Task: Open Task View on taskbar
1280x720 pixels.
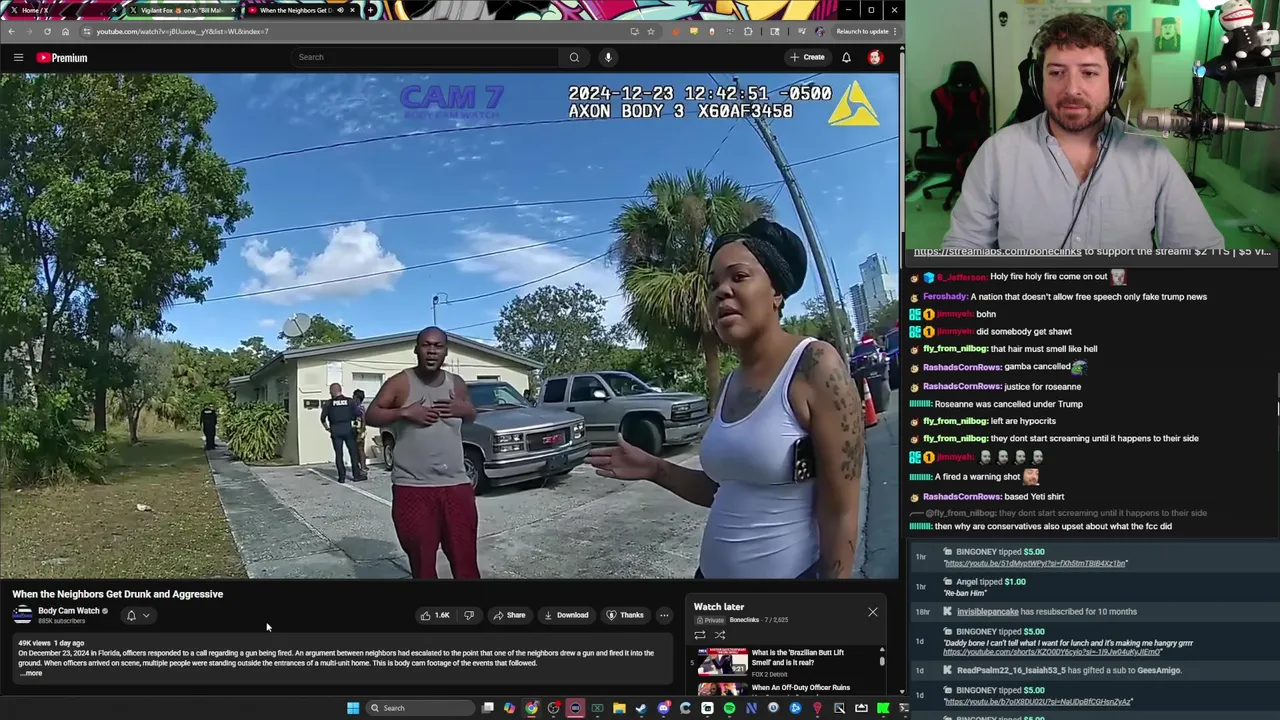Action: pos(487,708)
